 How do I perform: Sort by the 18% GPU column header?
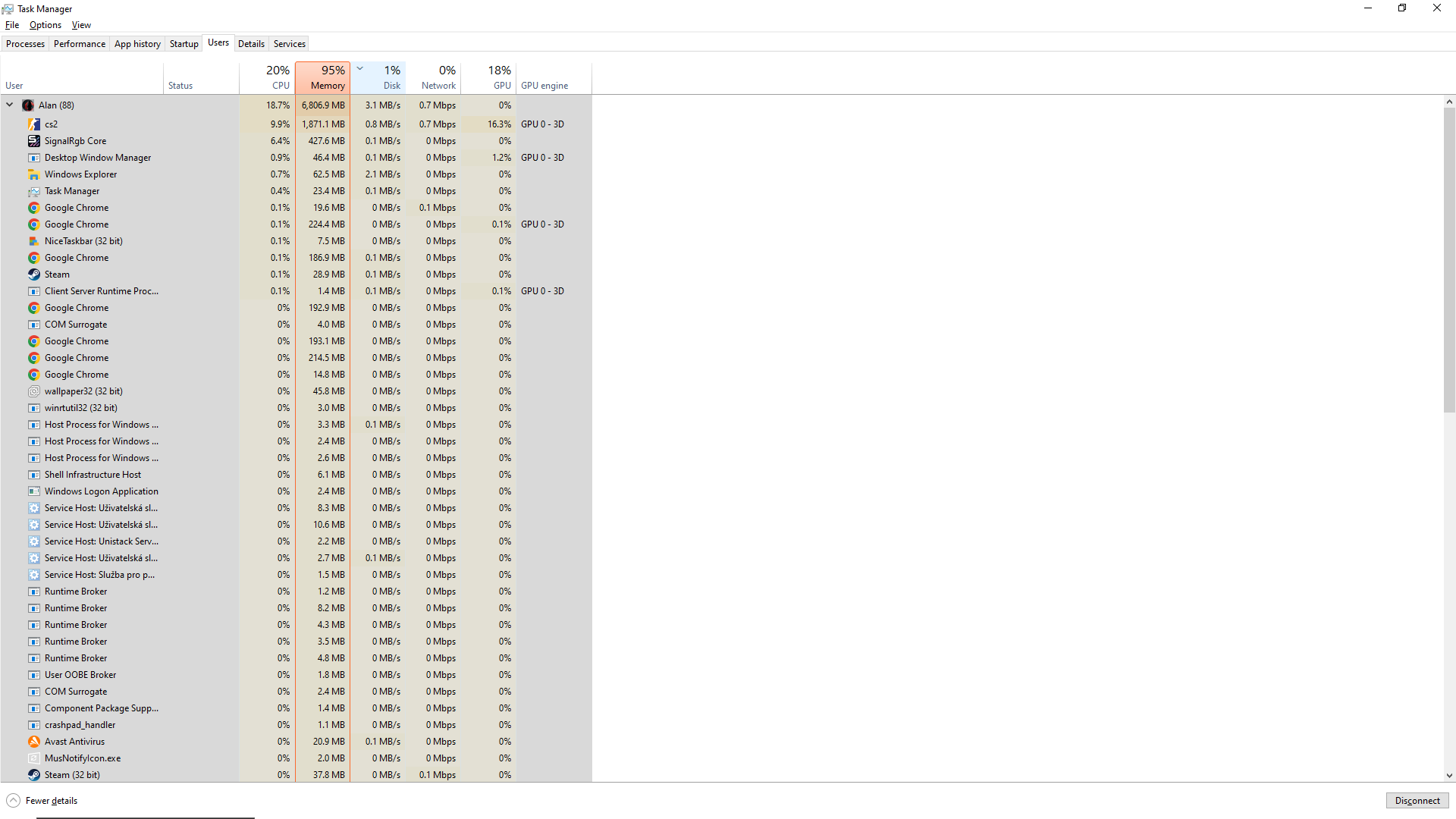[x=488, y=77]
